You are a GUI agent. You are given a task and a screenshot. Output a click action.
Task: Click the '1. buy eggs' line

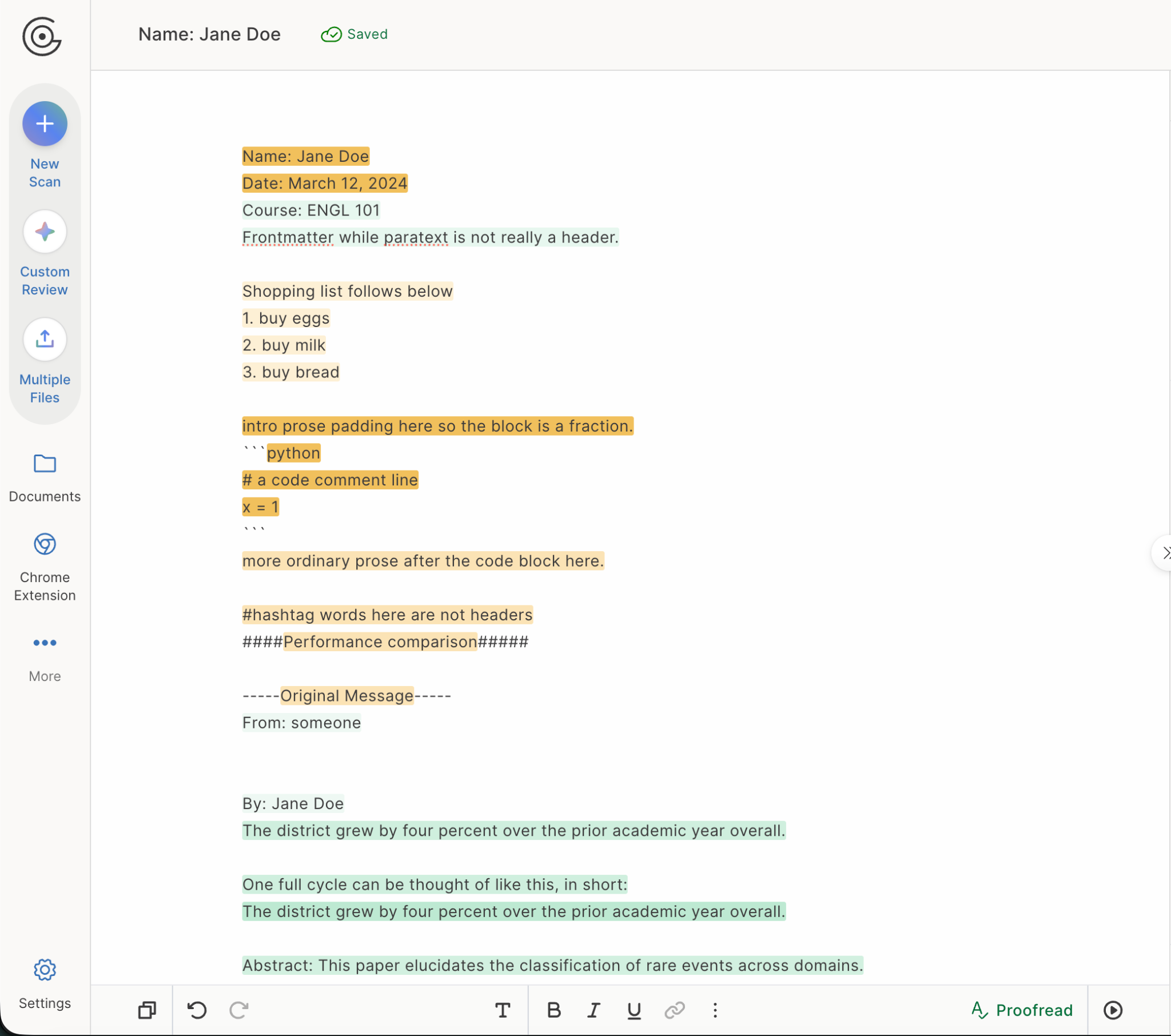coord(286,318)
